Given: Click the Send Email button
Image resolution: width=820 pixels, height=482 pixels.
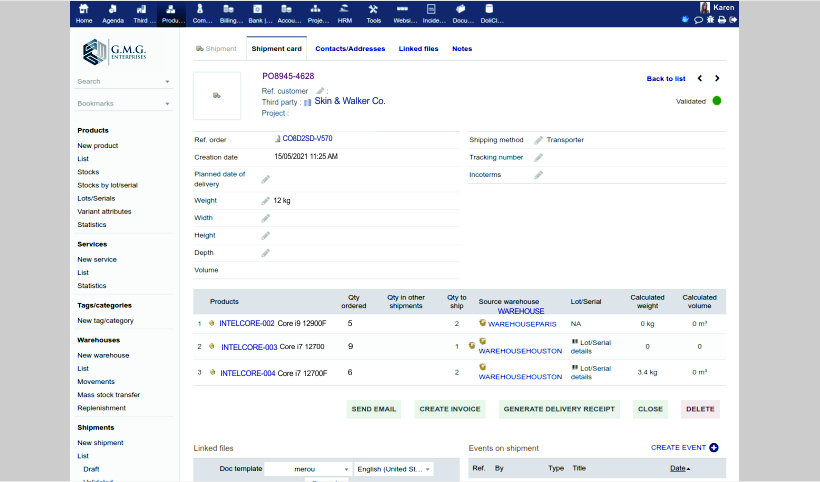Looking at the screenshot, I should (375, 409).
